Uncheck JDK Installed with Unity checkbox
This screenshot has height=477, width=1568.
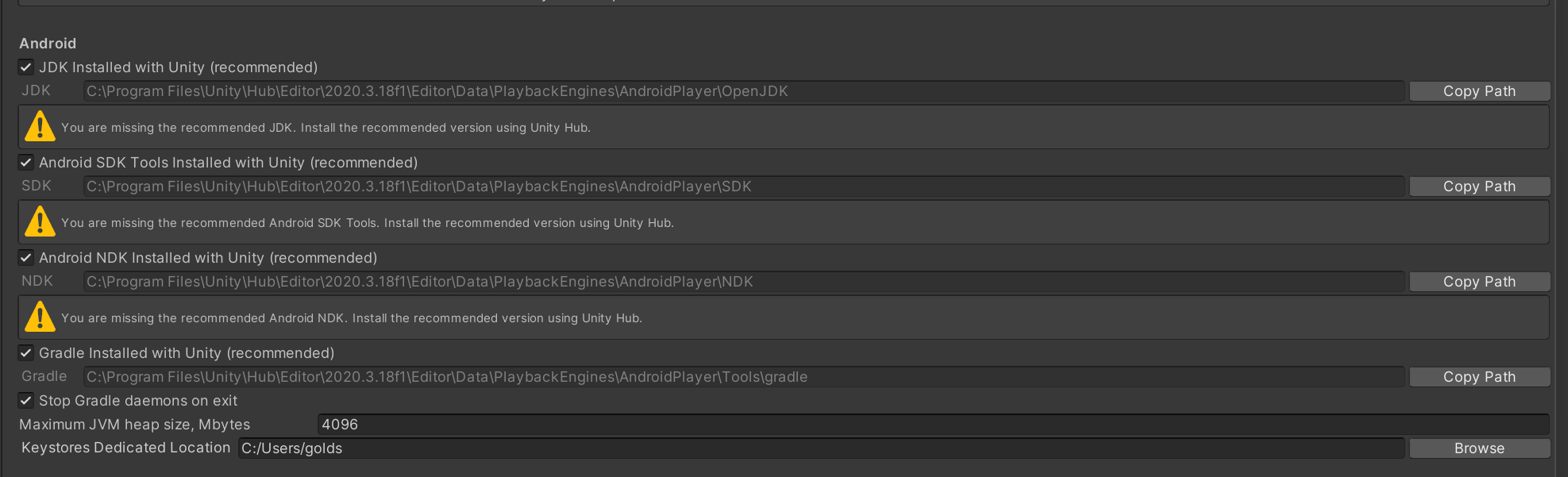26,67
